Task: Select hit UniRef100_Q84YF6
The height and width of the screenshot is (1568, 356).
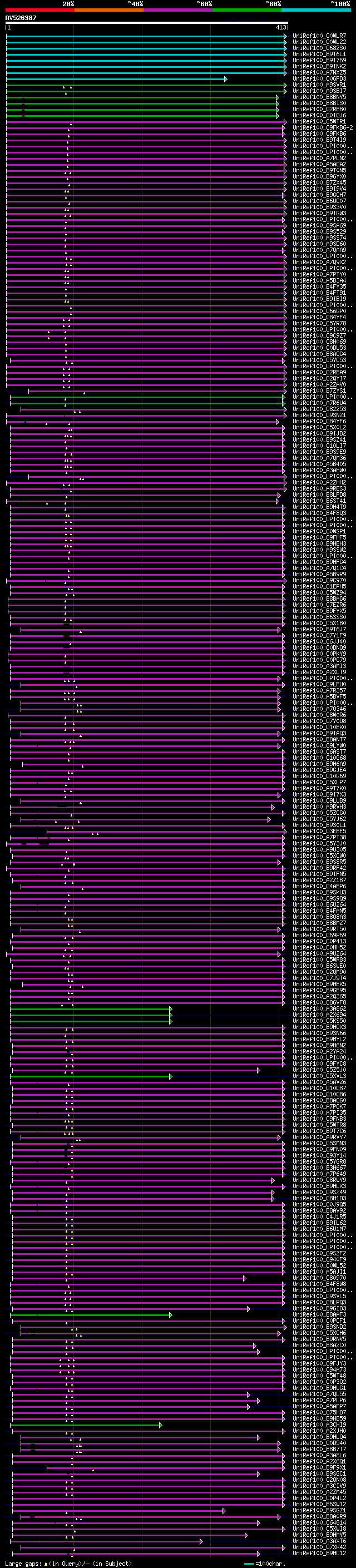Action: (x=319, y=421)
